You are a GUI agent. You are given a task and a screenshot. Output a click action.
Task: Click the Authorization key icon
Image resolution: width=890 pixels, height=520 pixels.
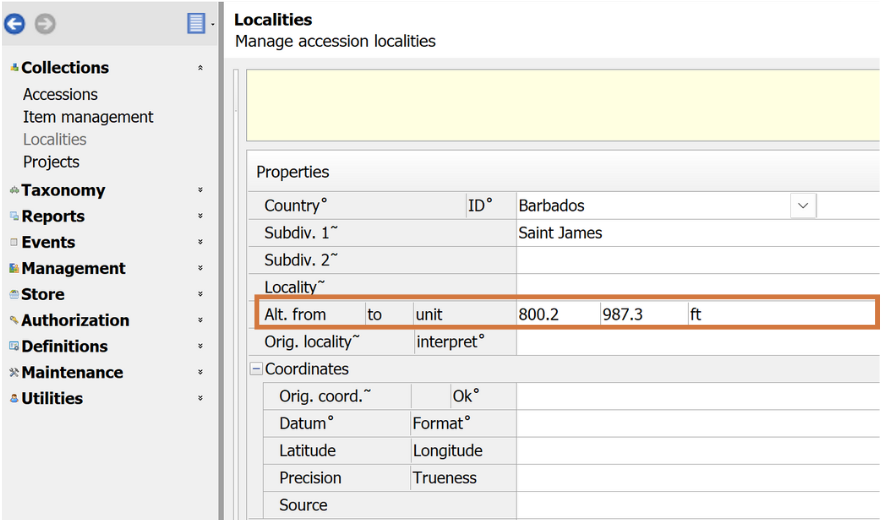tap(14, 320)
